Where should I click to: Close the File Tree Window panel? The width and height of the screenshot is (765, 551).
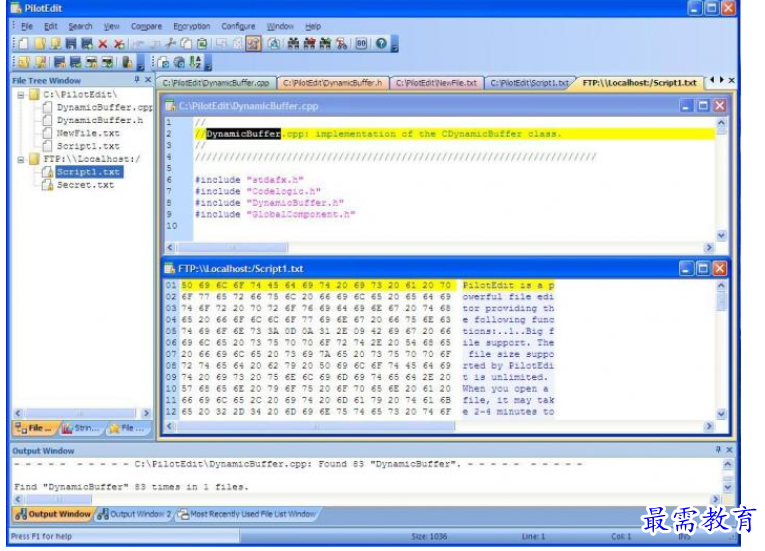(148, 80)
